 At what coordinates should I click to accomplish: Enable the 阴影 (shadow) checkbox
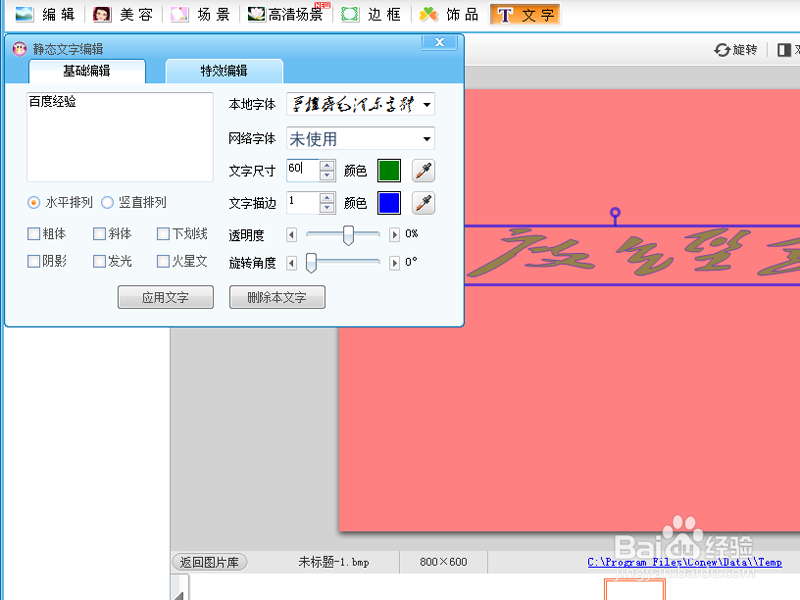point(34,261)
